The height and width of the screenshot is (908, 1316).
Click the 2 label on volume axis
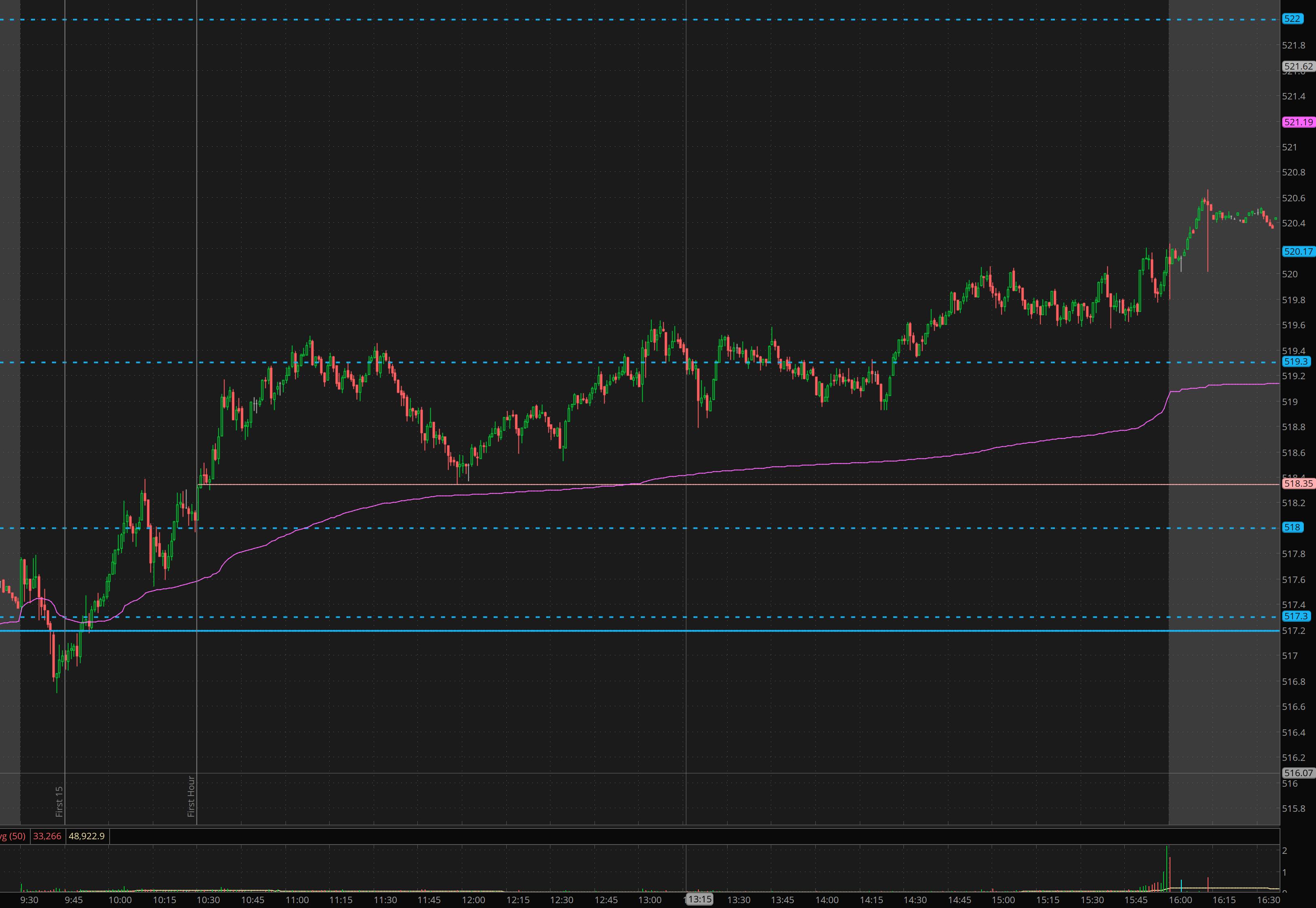click(1285, 851)
